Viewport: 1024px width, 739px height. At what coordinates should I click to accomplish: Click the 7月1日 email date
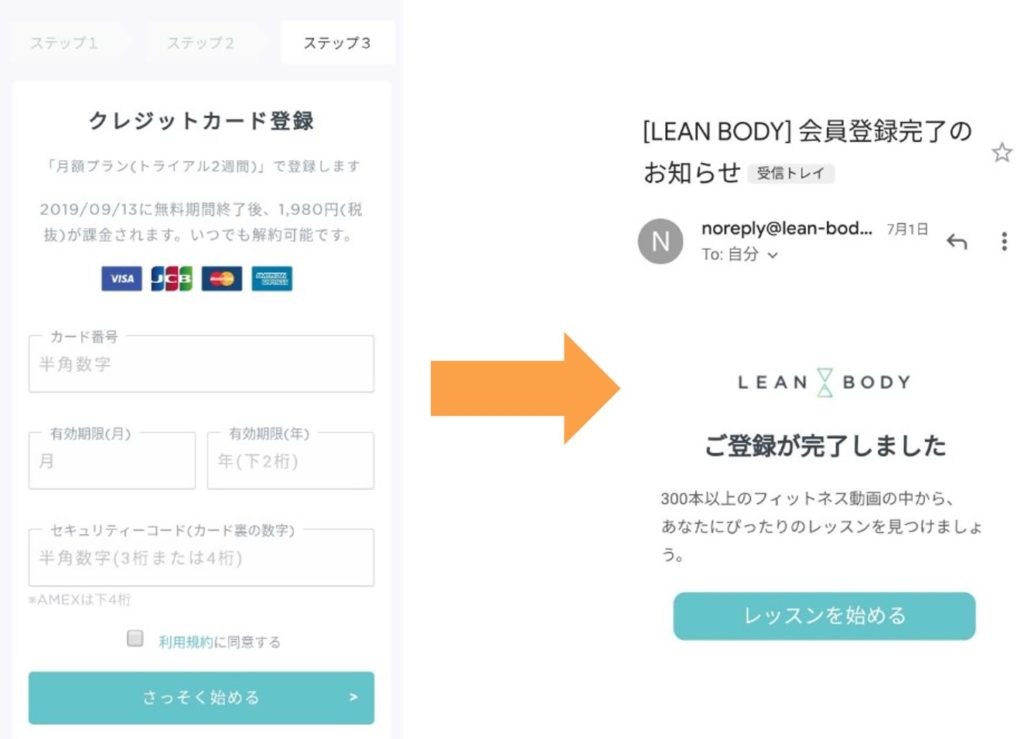coord(907,229)
